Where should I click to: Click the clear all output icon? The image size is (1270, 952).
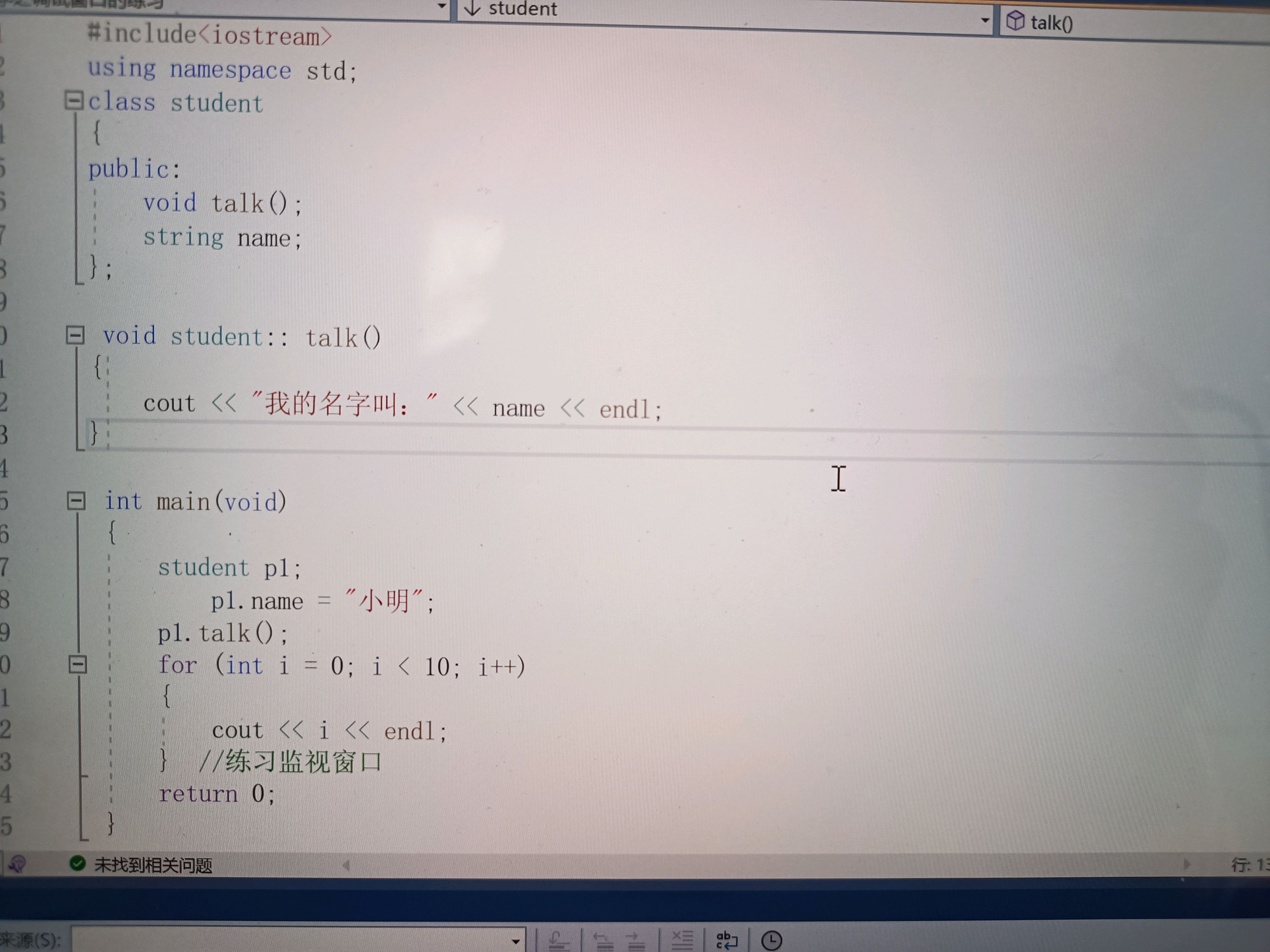coord(681,940)
